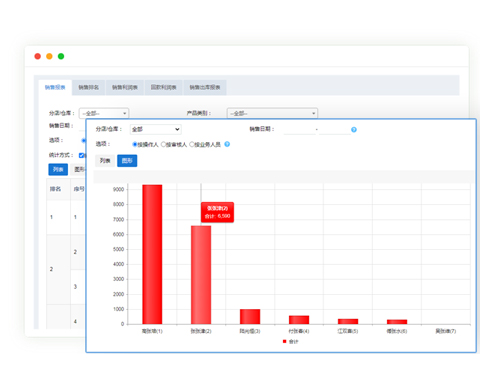Click the green maximize window dot
Image resolution: width=480 pixels, height=372 pixels.
tap(61, 56)
